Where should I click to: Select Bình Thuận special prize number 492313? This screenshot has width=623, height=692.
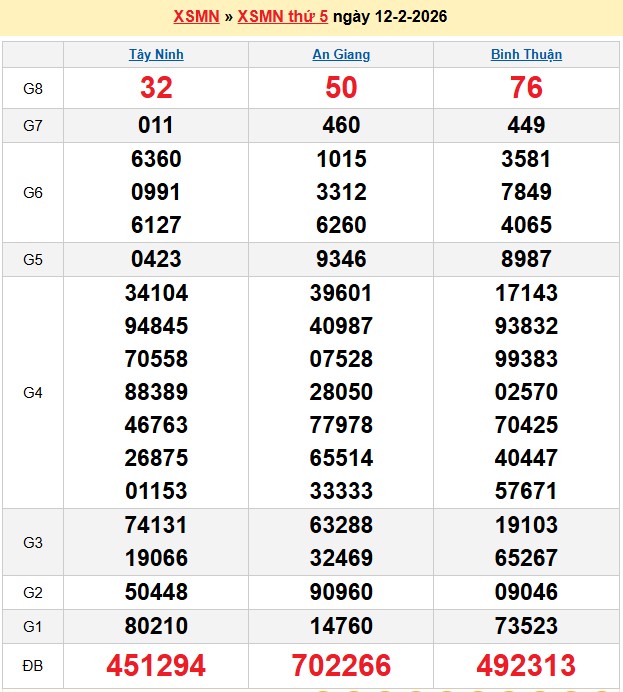[526, 665]
